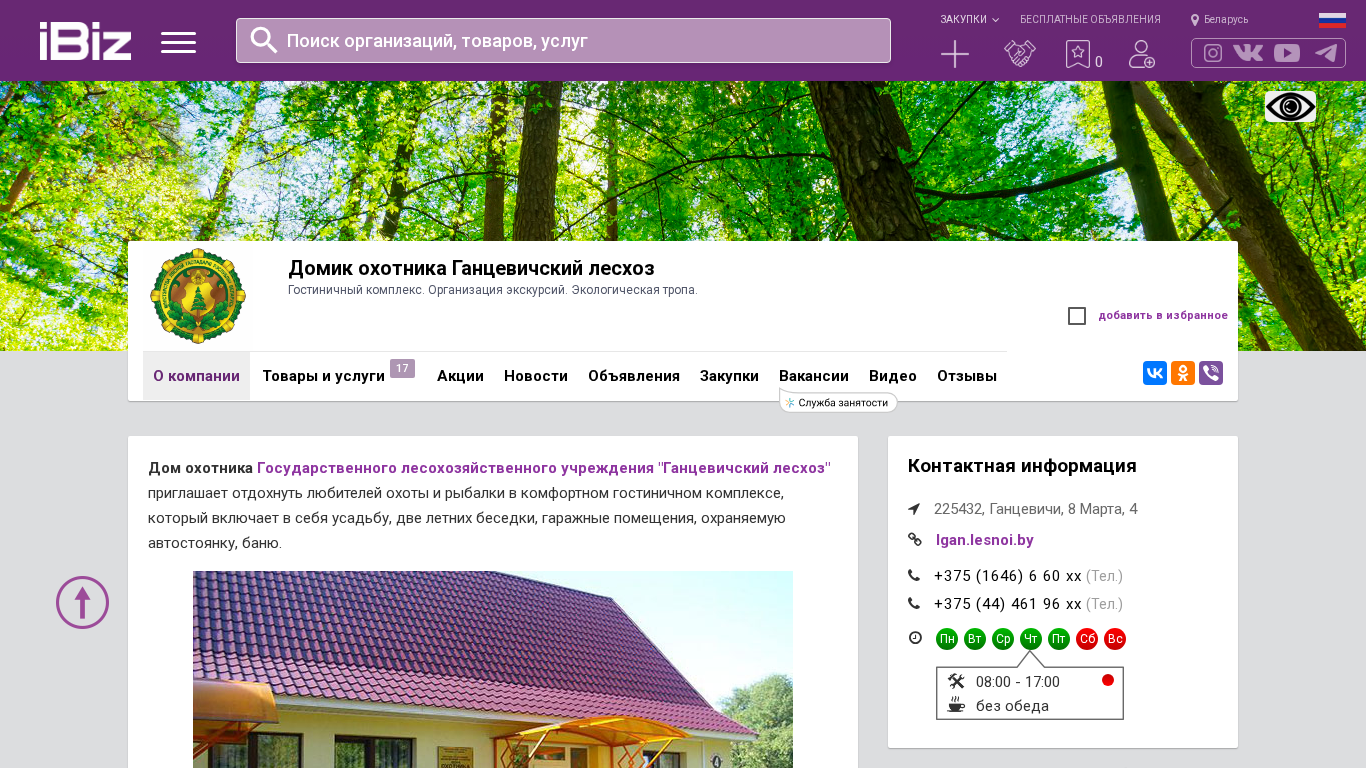Open the Вакансии tab
1366x768 pixels.
pyautogui.click(x=814, y=376)
